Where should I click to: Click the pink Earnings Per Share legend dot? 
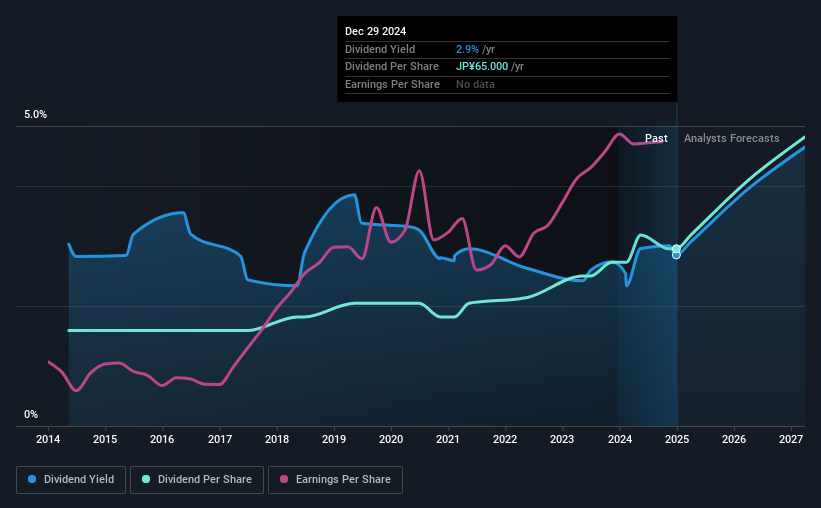[x=284, y=479]
